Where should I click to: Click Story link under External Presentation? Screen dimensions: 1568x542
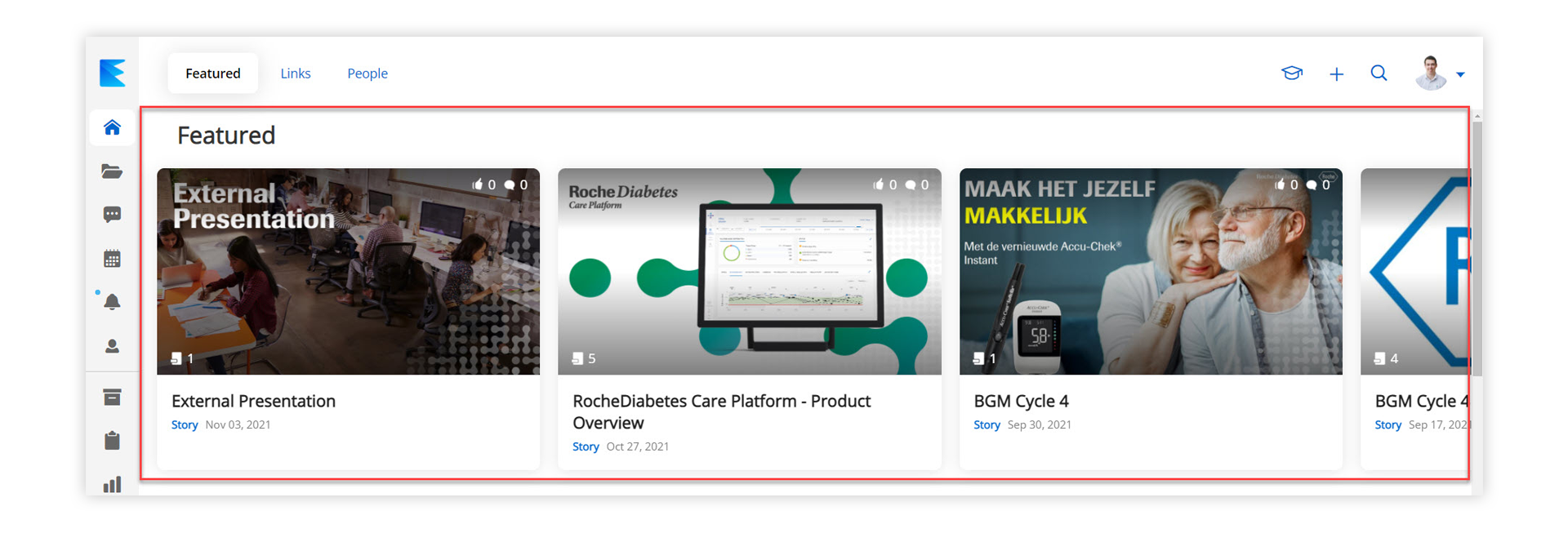185,424
